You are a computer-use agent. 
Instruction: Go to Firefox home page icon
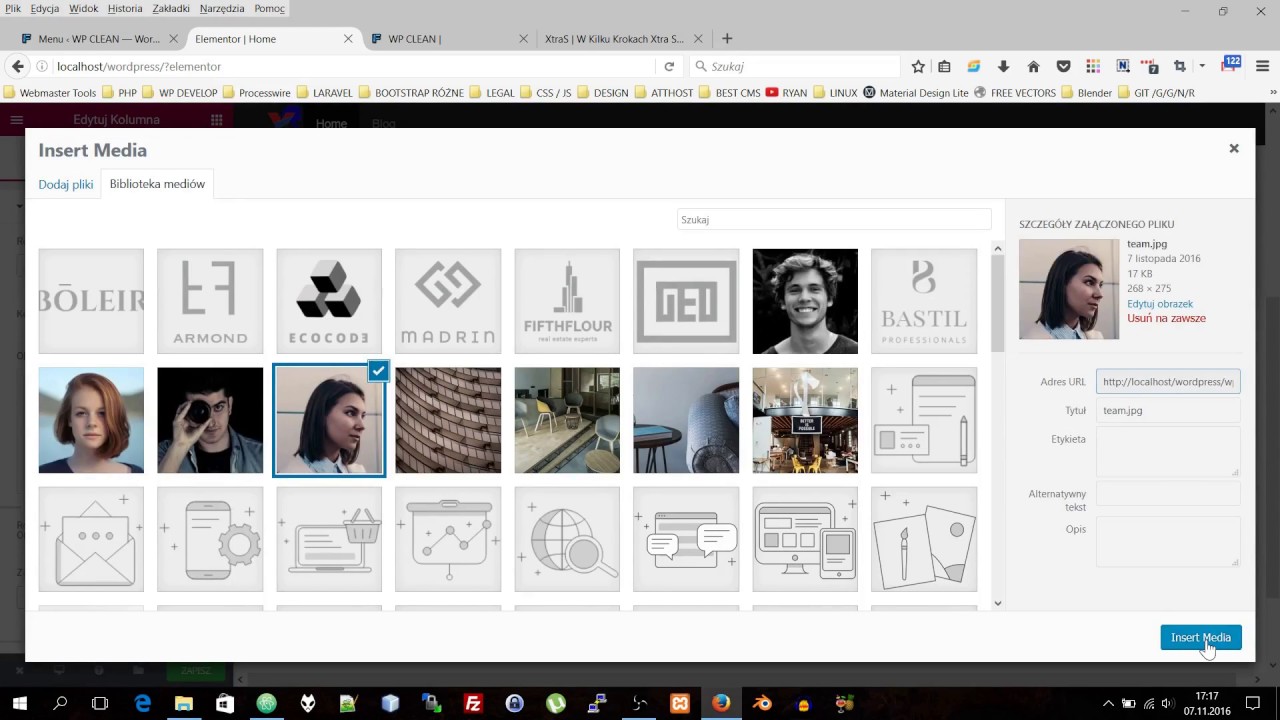click(1034, 66)
